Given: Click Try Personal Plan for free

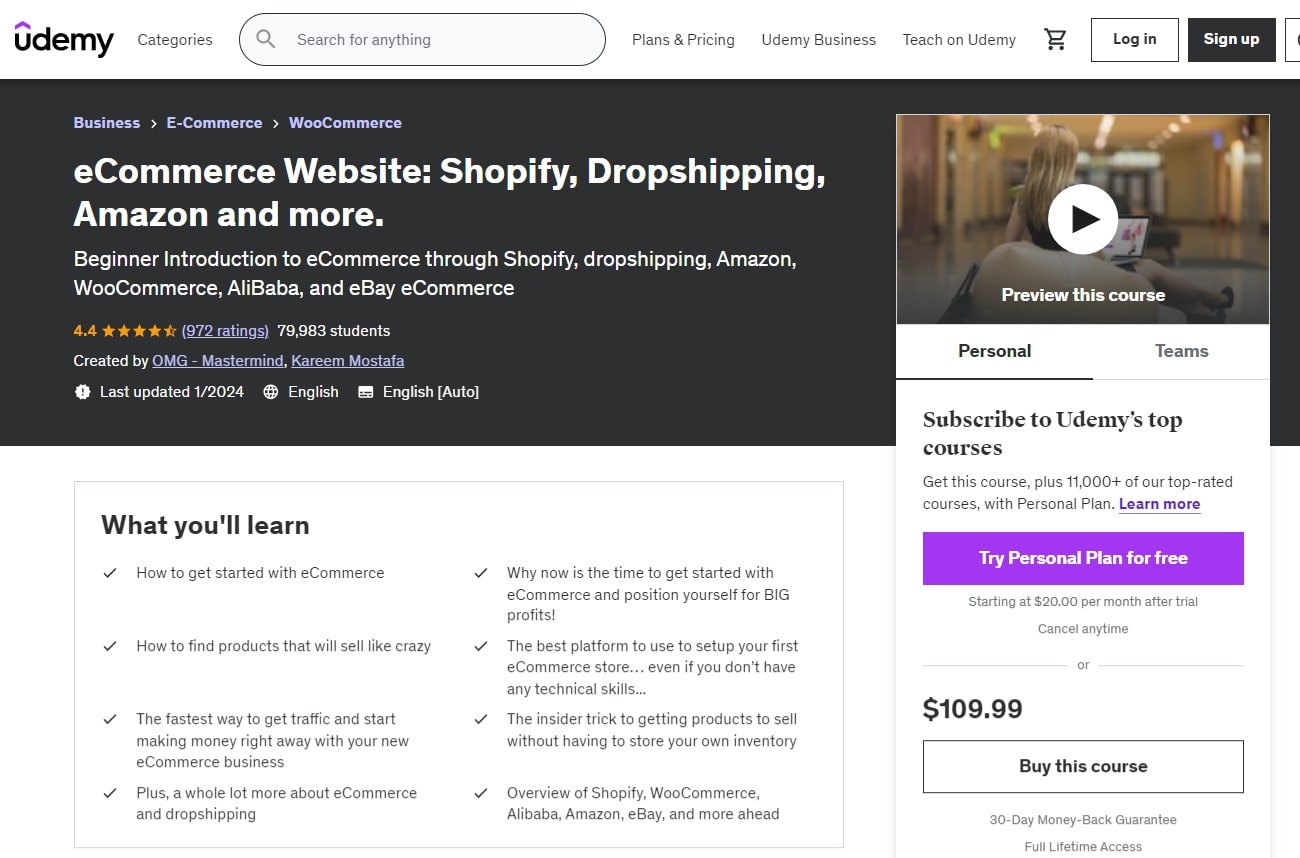Looking at the screenshot, I should click(x=1083, y=558).
